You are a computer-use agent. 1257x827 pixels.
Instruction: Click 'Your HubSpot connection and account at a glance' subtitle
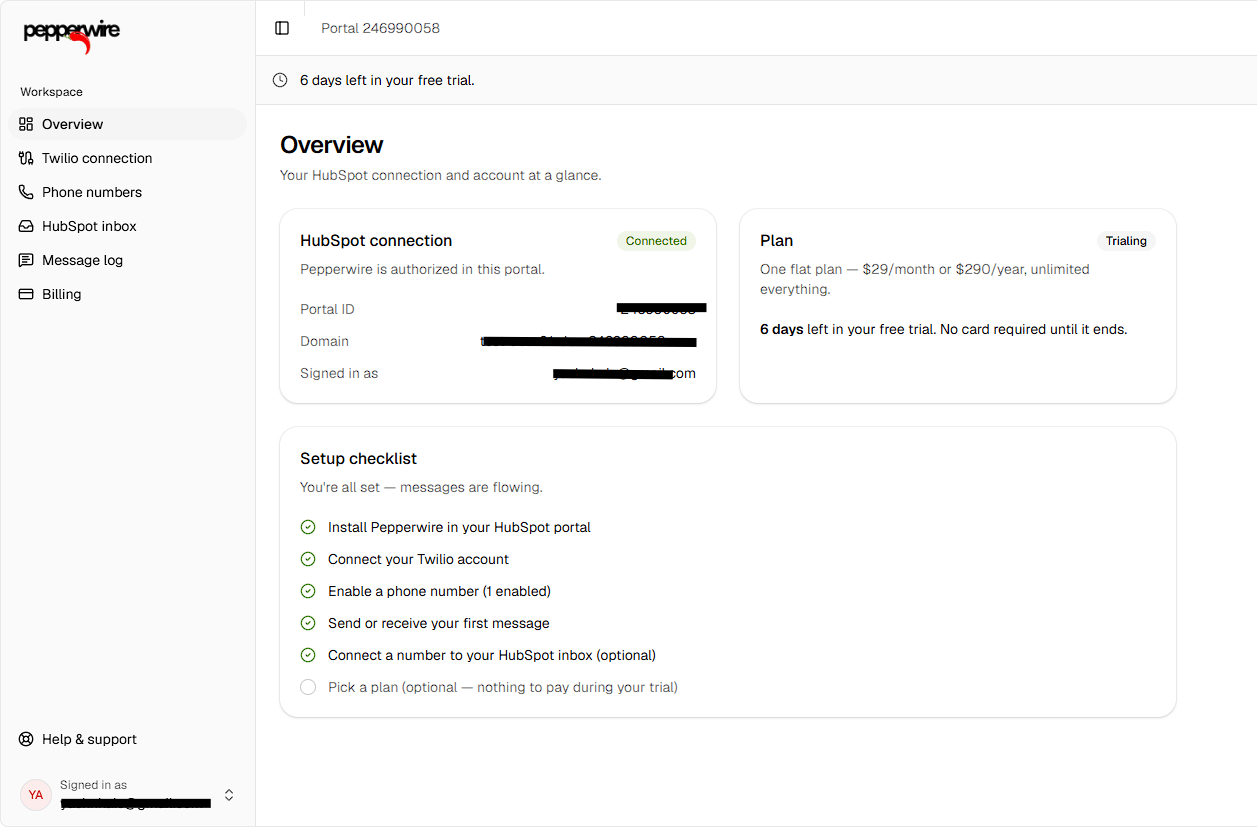click(440, 175)
